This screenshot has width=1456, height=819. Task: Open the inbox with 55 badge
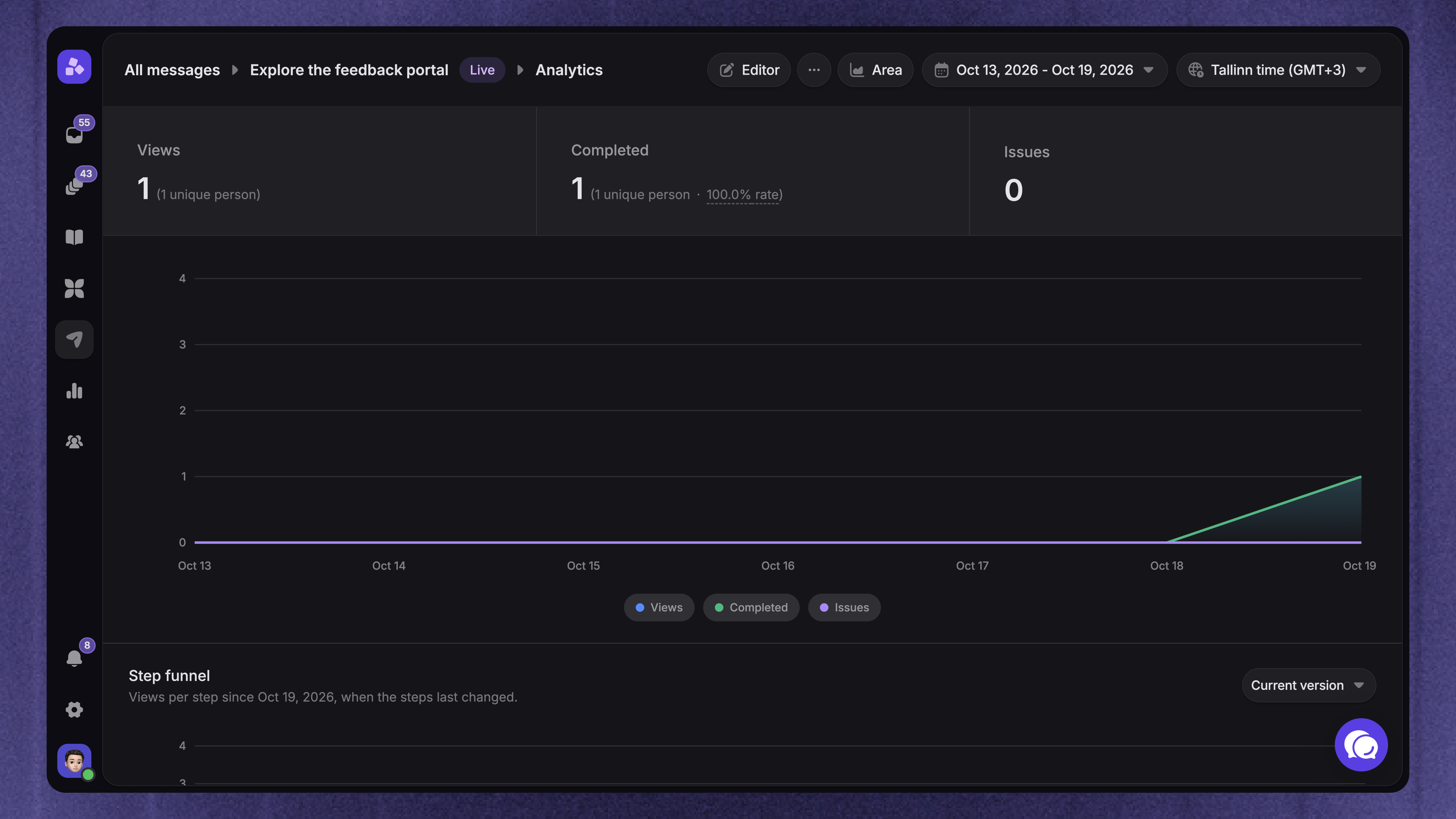click(74, 134)
